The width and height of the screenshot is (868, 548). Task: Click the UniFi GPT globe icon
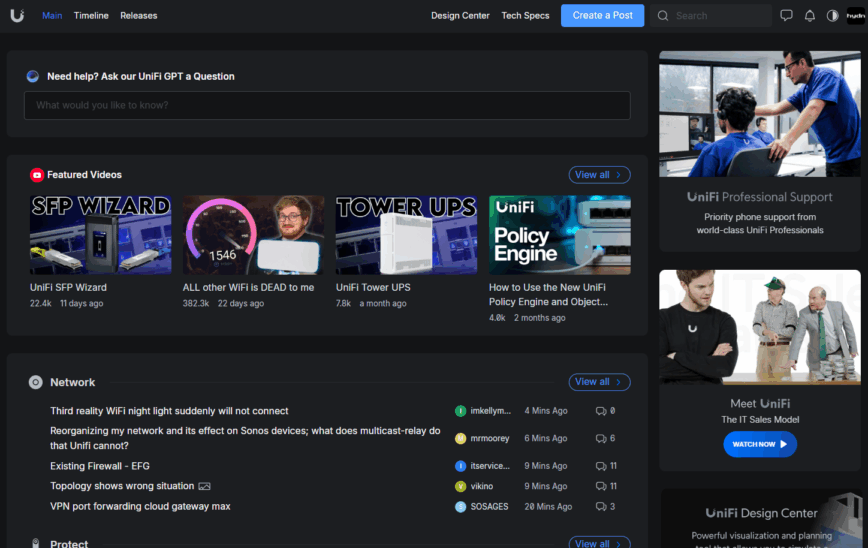33,76
